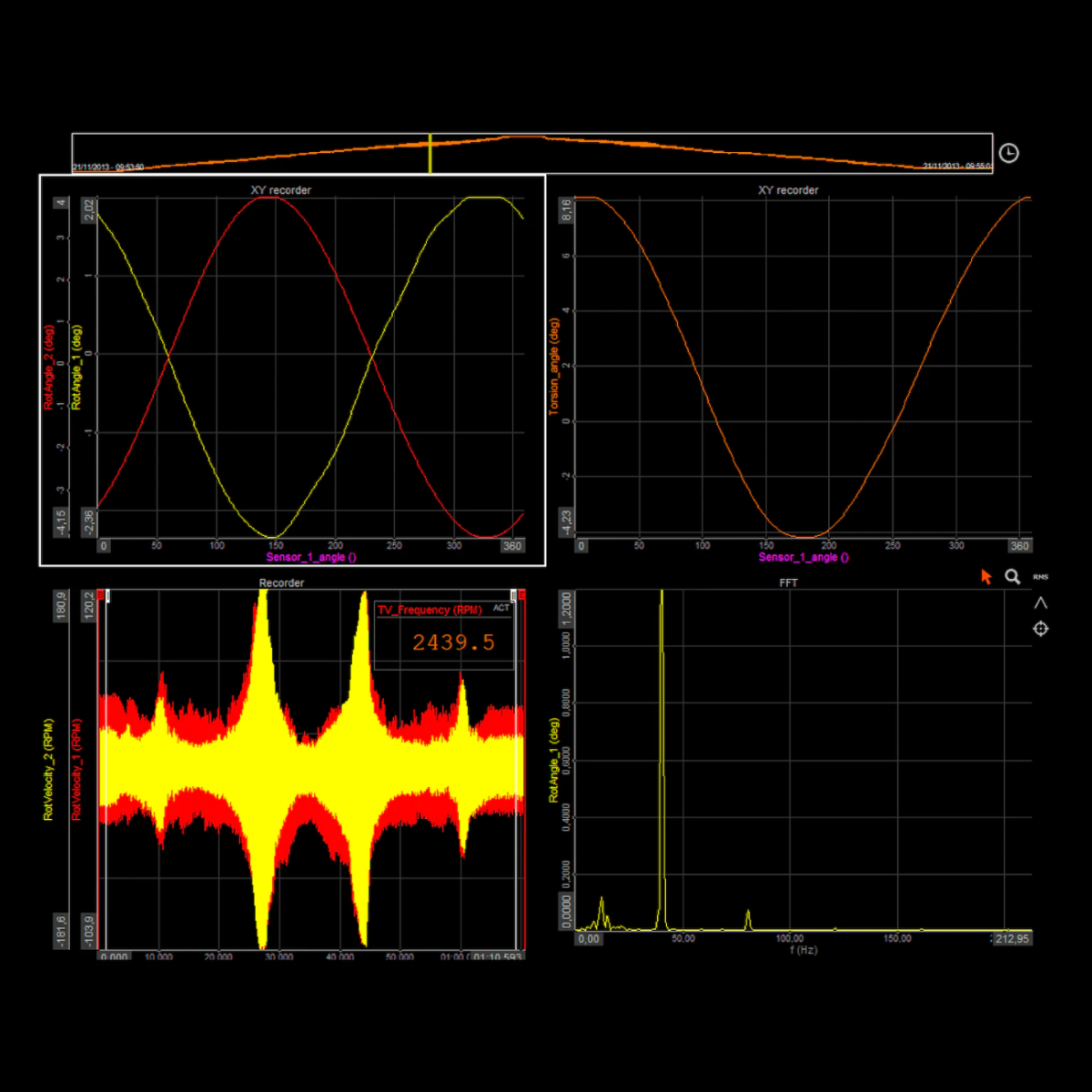Select the orange cursor pointer tool
Viewport: 1092px width, 1092px height.
click(986, 577)
